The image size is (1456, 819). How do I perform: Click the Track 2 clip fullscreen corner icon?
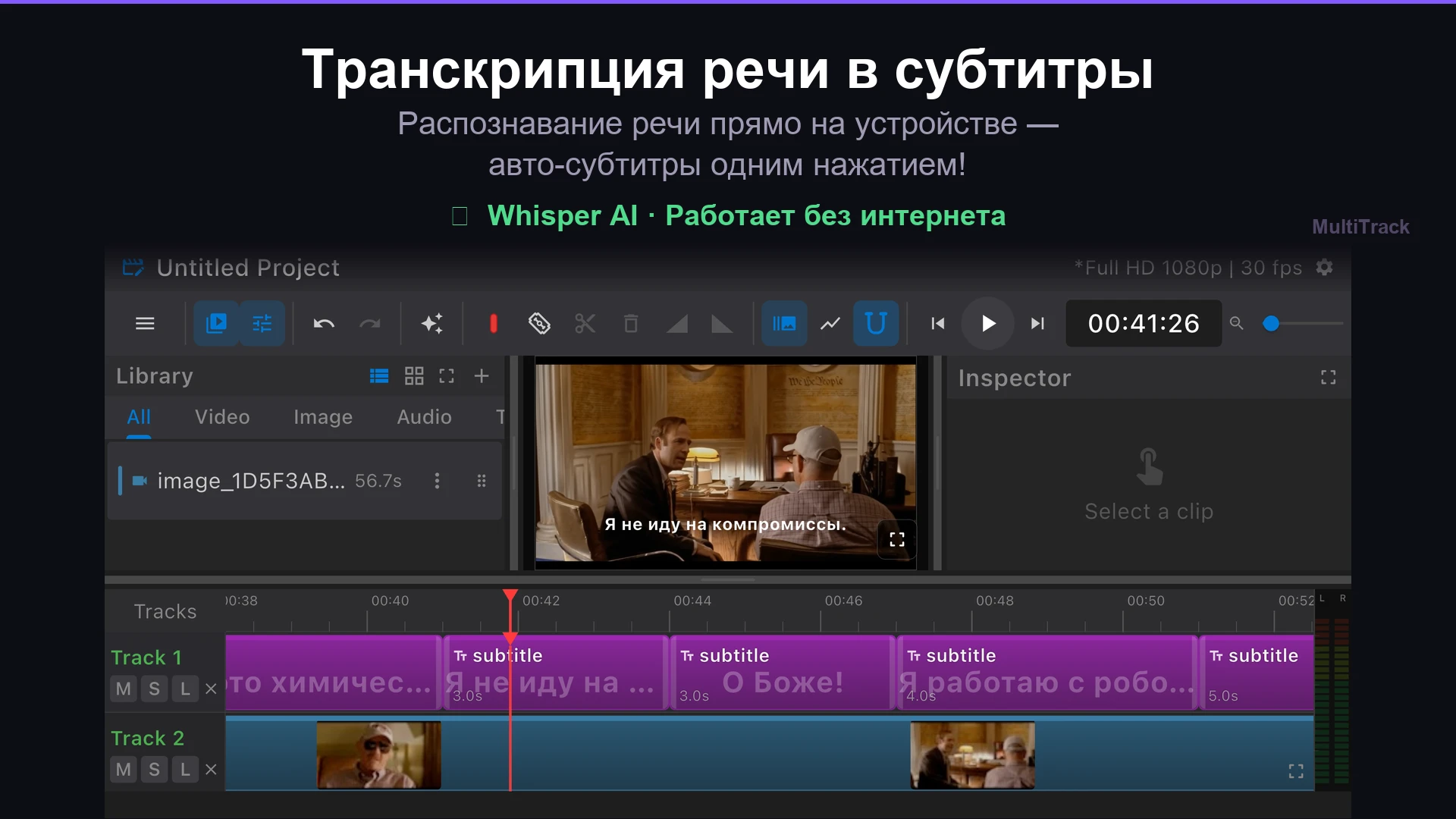tap(1296, 771)
